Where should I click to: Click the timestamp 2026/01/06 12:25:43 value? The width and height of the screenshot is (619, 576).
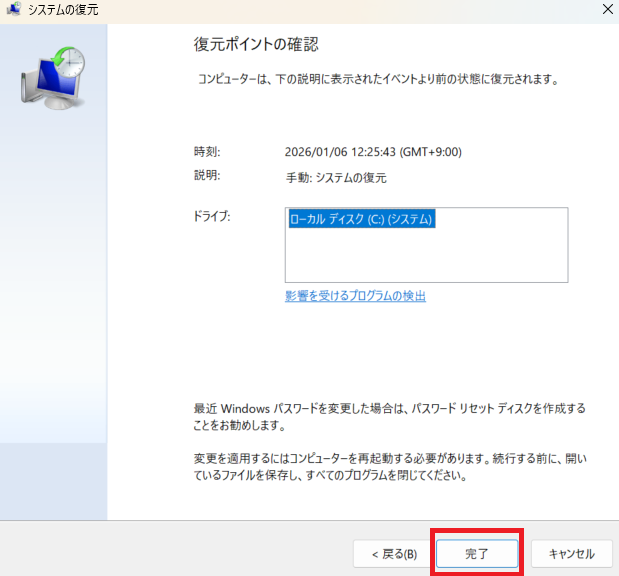373,152
